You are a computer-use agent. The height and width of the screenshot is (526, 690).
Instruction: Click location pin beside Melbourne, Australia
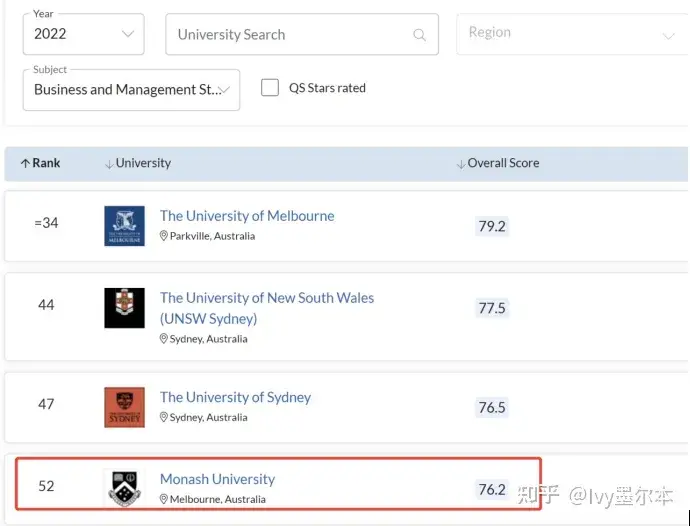point(164,499)
